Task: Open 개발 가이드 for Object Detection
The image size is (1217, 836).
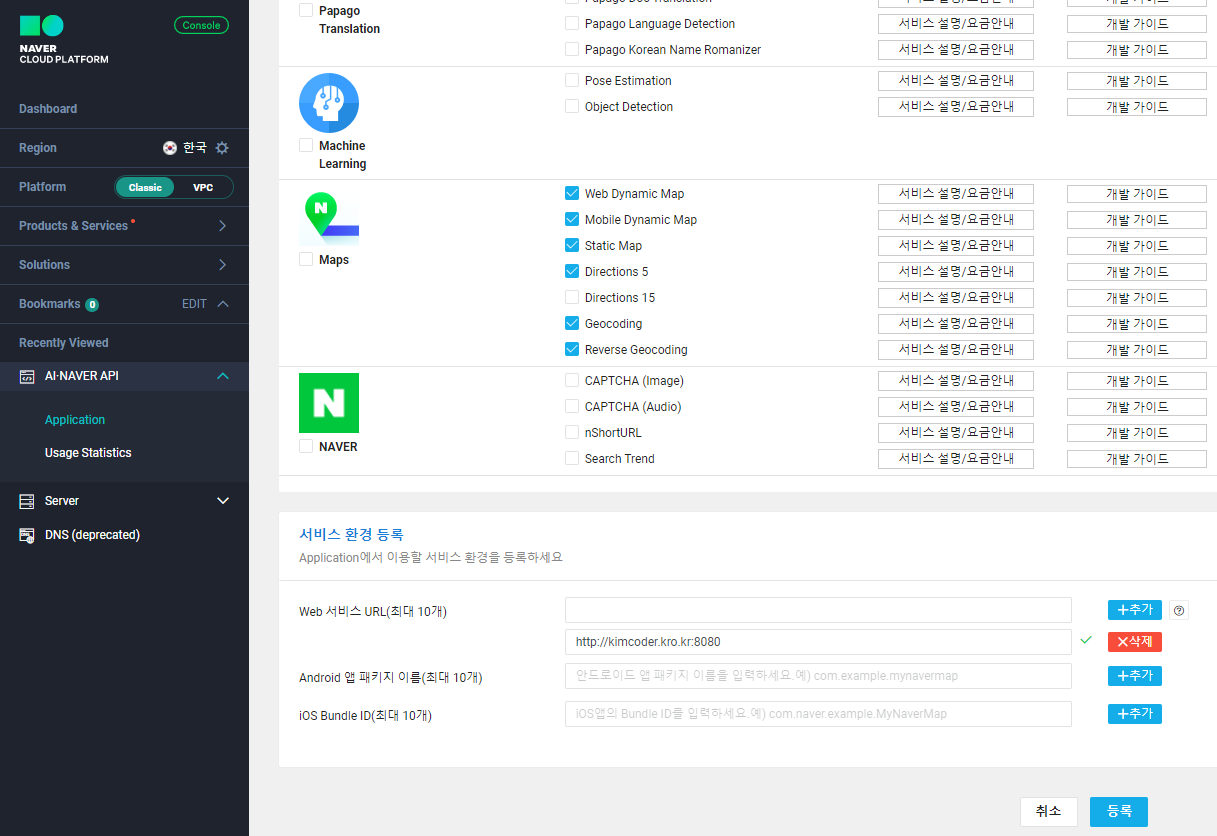Action: [x=1137, y=107]
